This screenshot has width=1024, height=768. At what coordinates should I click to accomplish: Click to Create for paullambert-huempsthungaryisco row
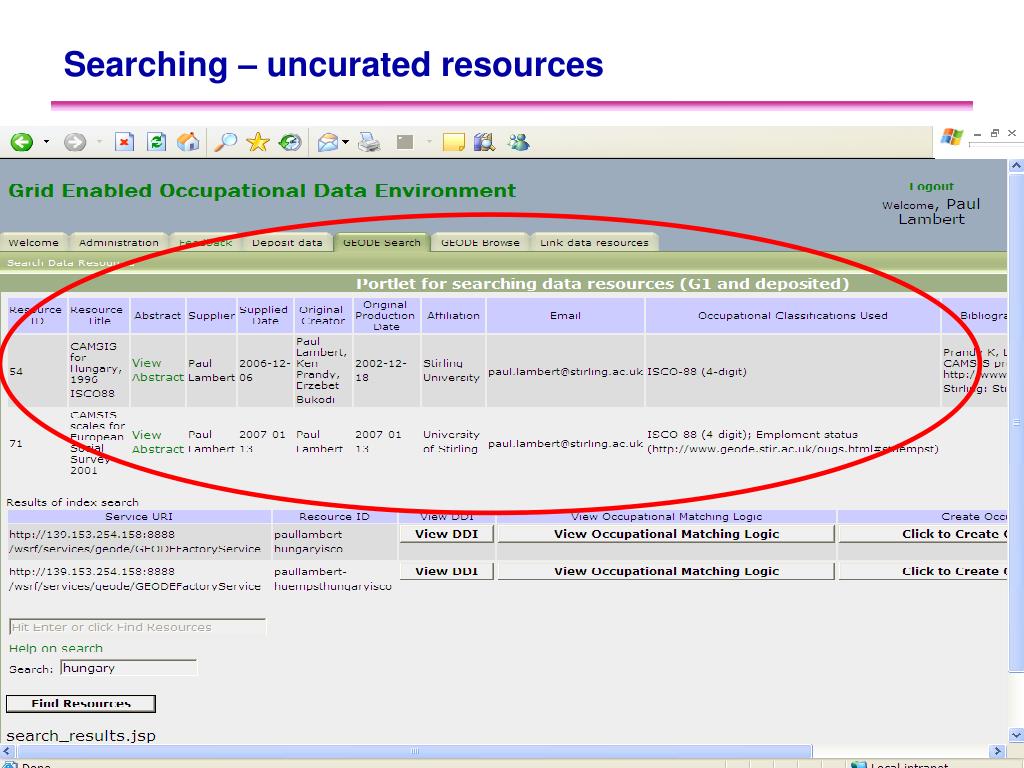(923, 571)
